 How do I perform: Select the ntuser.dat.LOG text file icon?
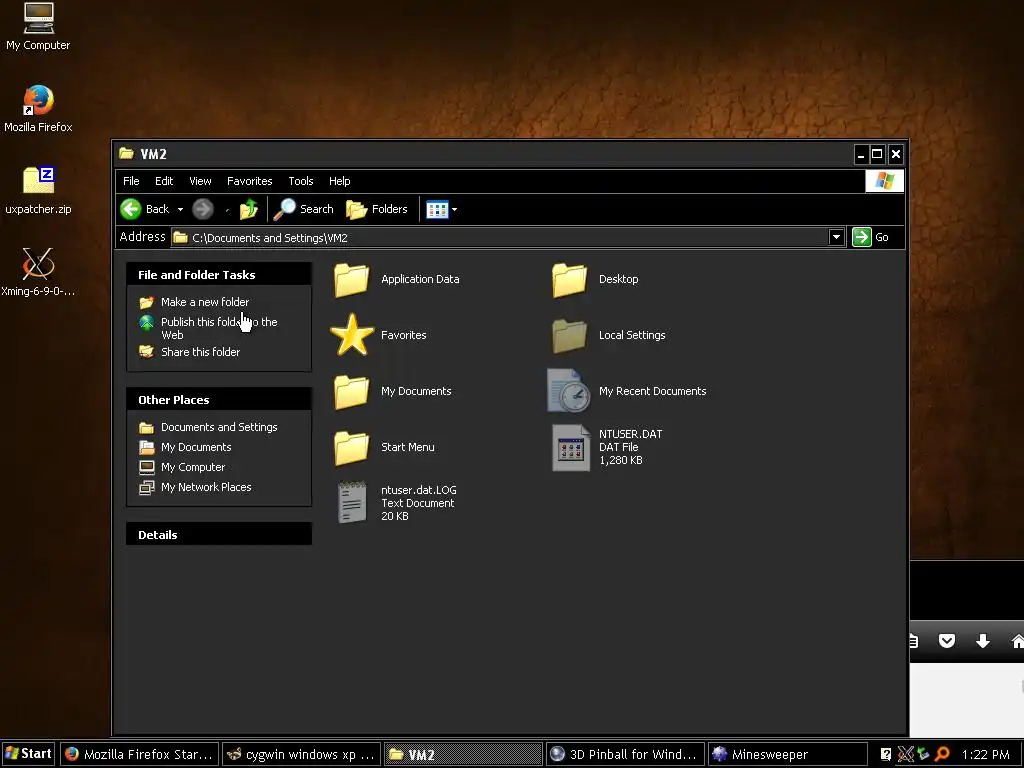[x=353, y=503]
